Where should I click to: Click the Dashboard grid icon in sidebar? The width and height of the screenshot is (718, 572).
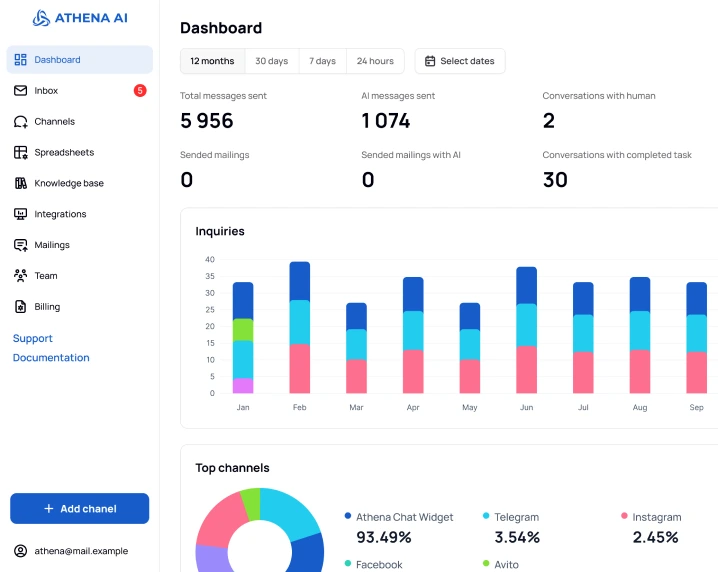(x=21, y=60)
